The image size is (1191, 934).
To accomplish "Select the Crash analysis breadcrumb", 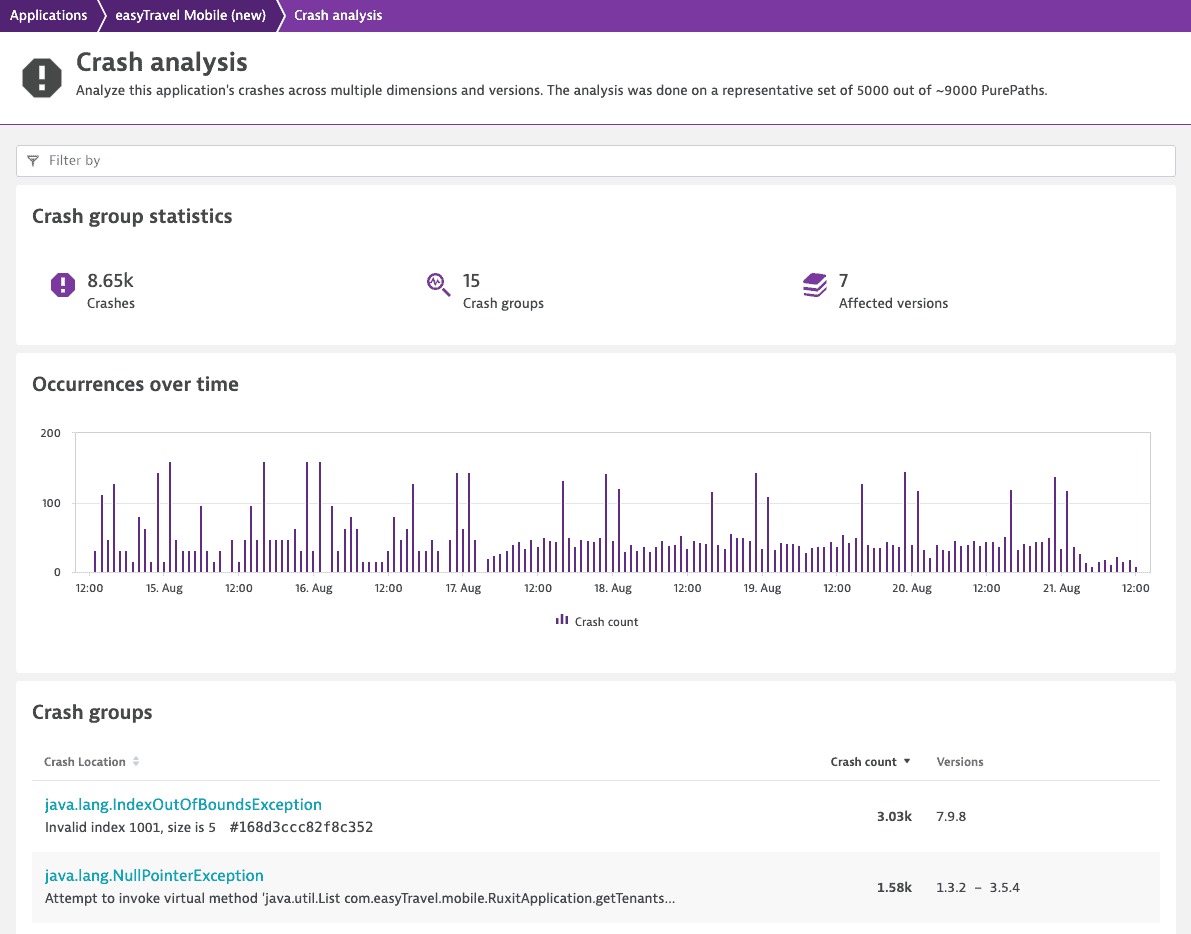I will click(x=338, y=15).
